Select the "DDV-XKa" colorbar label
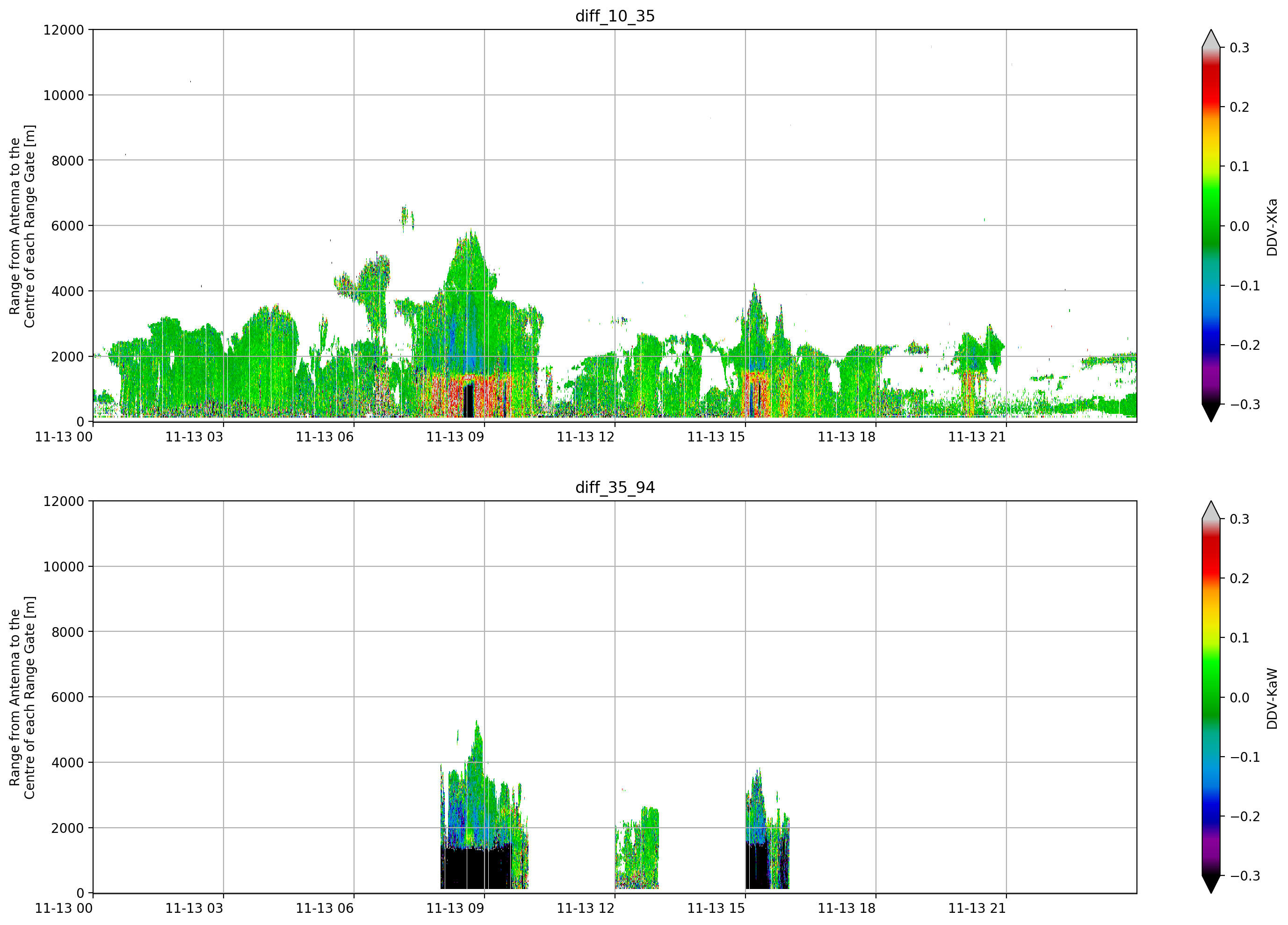Viewport: 1288px width, 925px height. pos(1272,227)
